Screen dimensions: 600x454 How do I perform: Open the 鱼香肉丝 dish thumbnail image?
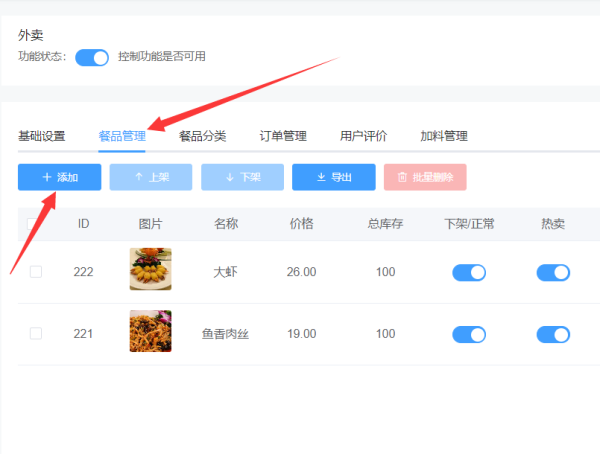tap(150, 332)
